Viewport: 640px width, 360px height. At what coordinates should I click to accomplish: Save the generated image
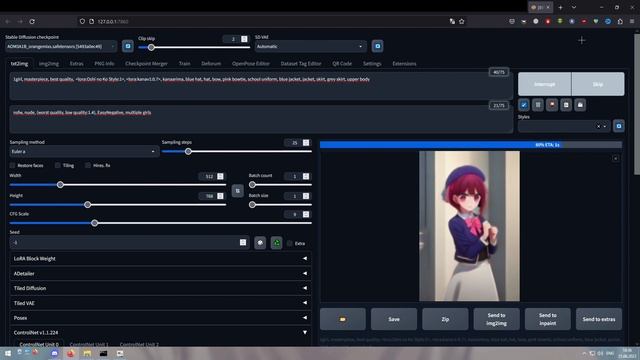click(x=394, y=319)
